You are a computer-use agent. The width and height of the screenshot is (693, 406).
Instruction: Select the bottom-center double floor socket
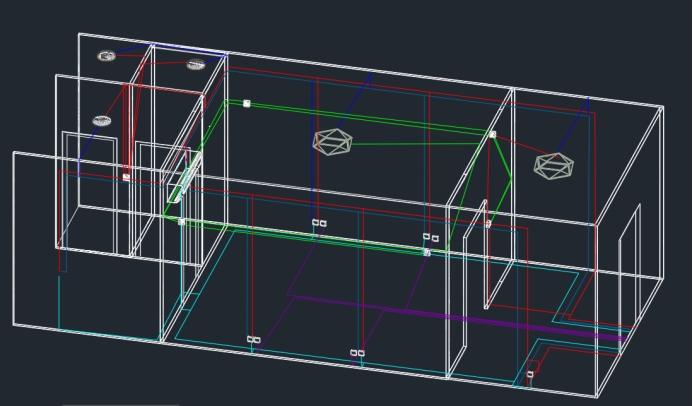pos(357,353)
